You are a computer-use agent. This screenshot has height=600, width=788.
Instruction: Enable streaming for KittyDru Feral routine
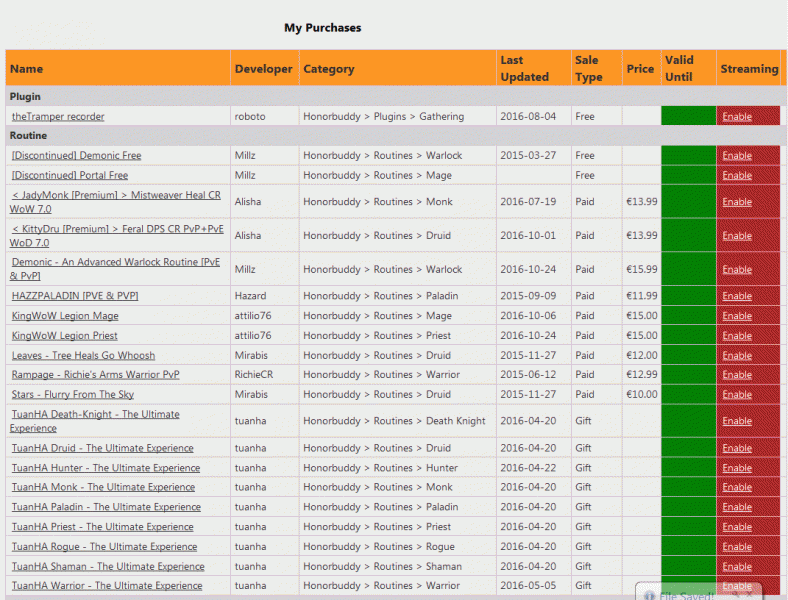737,236
